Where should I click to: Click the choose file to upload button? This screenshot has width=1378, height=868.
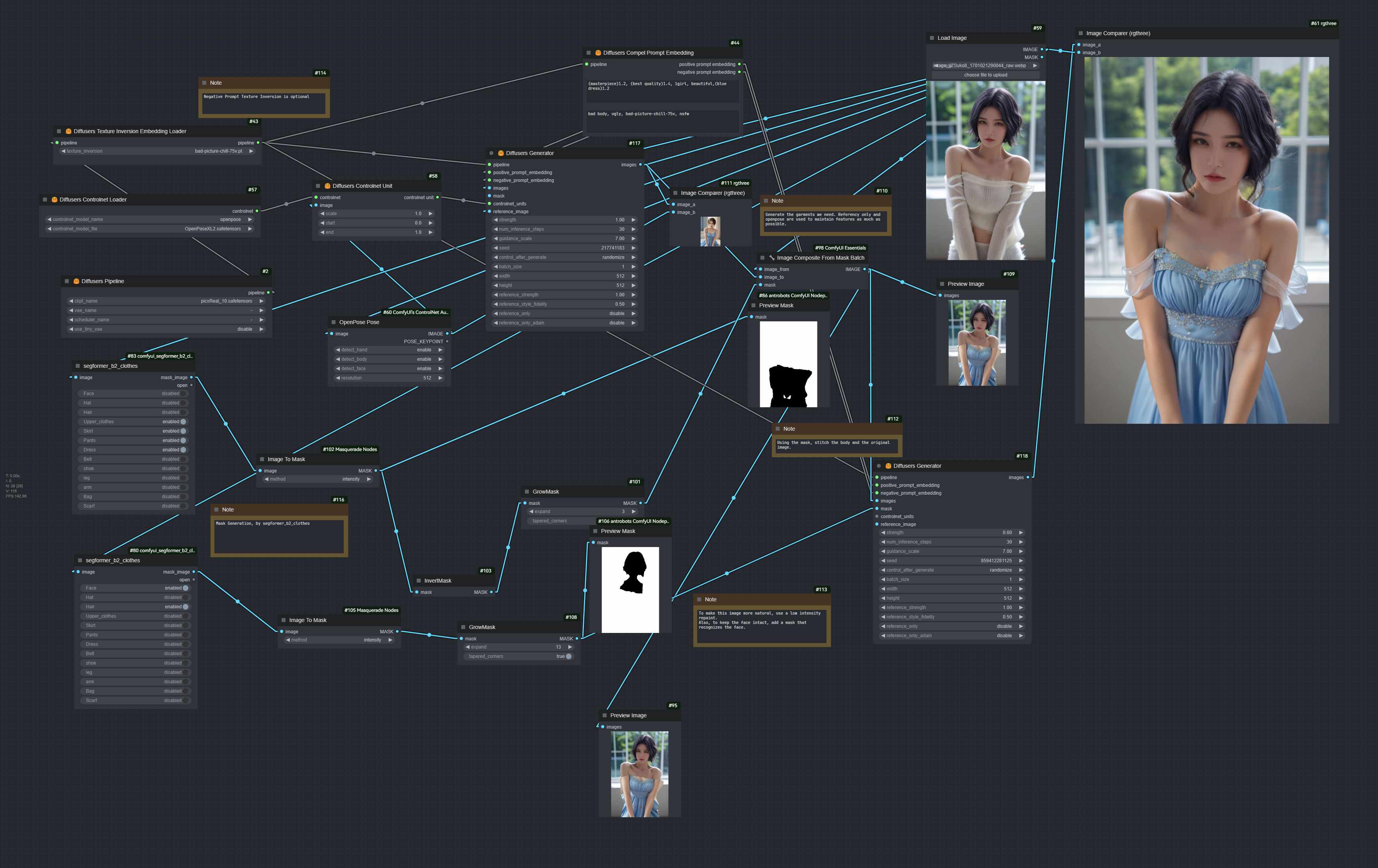point(985,75)
